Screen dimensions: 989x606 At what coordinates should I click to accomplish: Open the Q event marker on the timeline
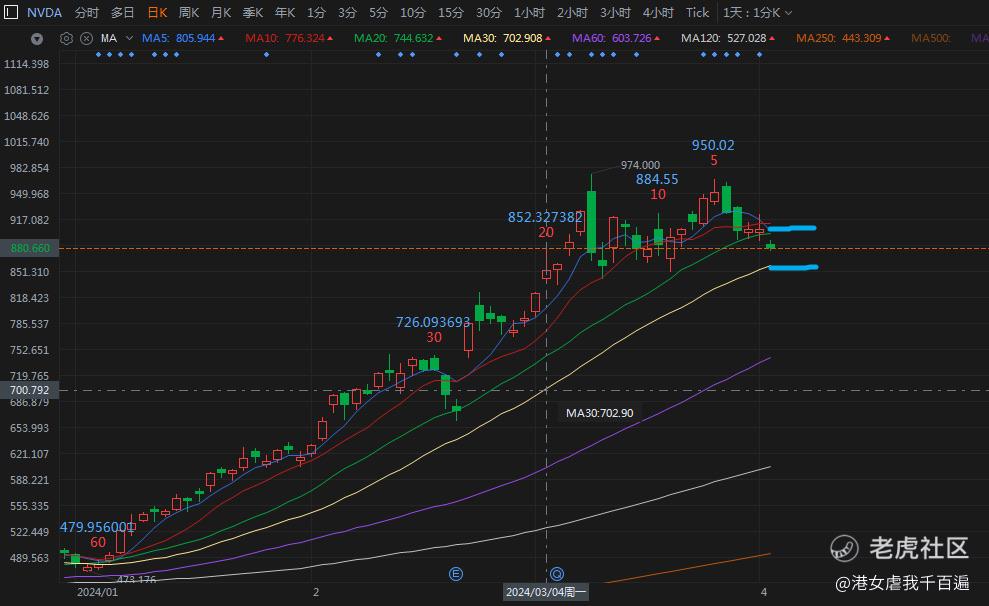click(x=557, y=574)
